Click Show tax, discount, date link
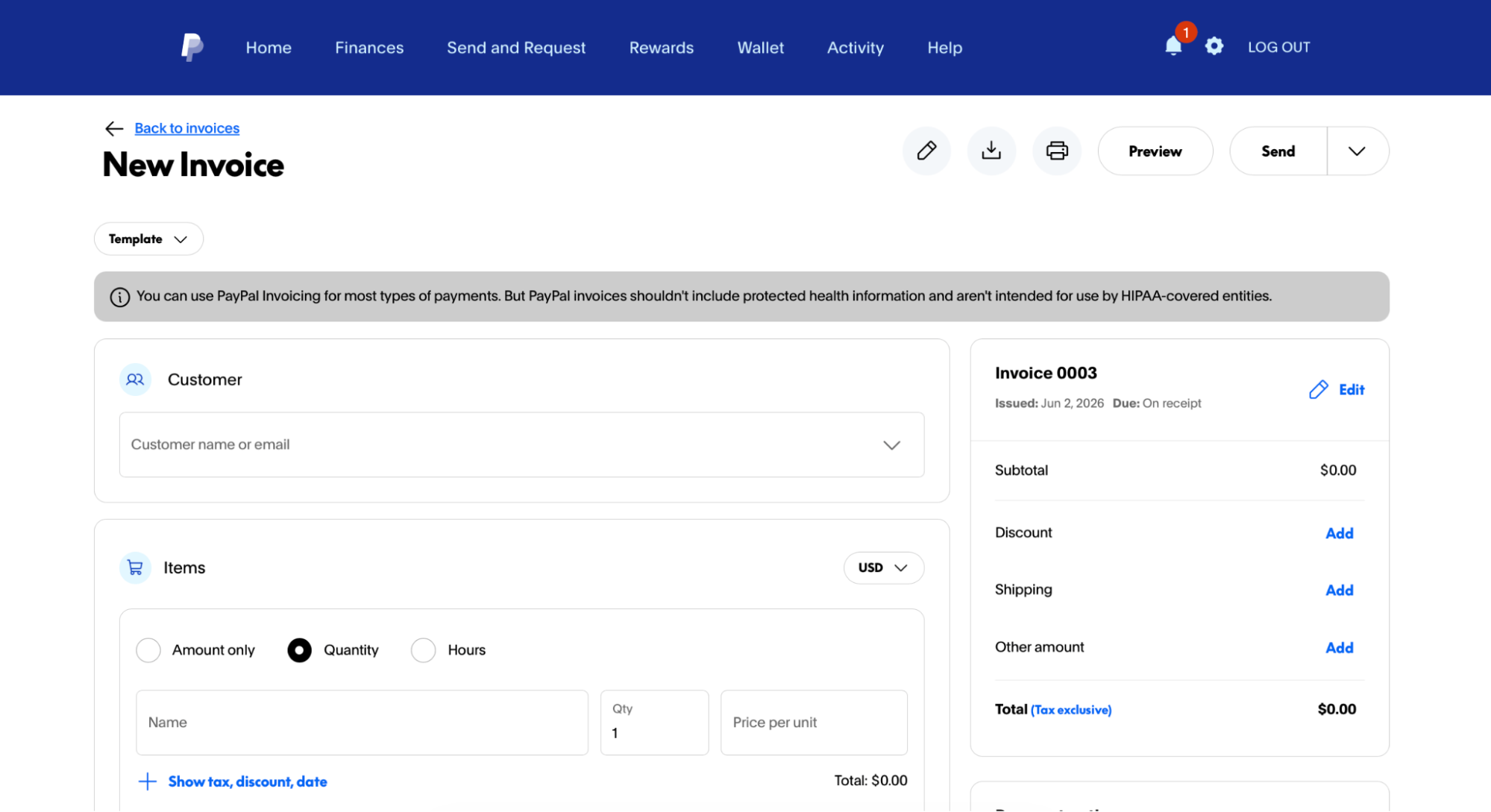 [248, 781]
